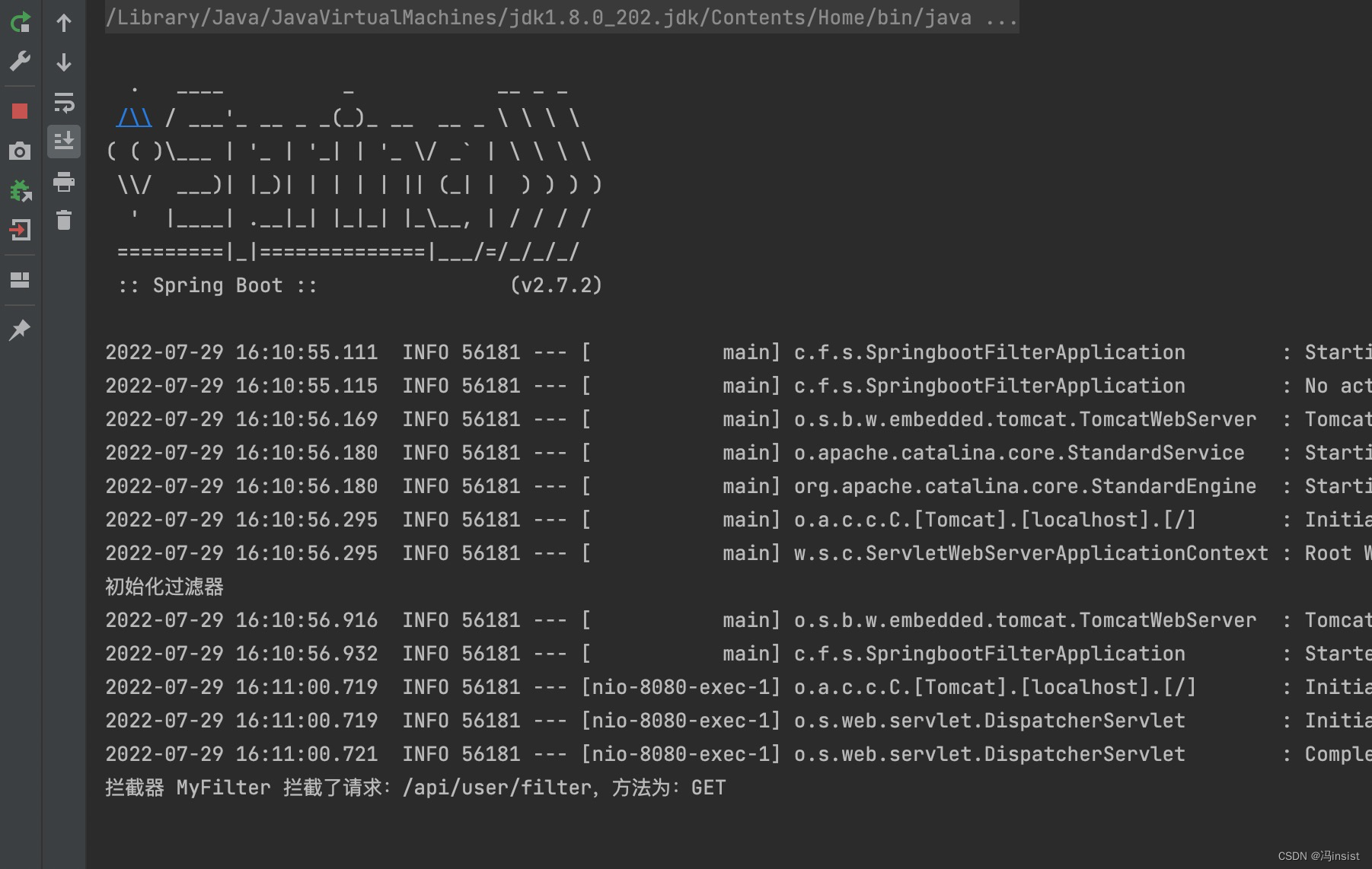Toggle soft-wrap for console lines
Screen dimensions: 1372x869
(64, 102)
